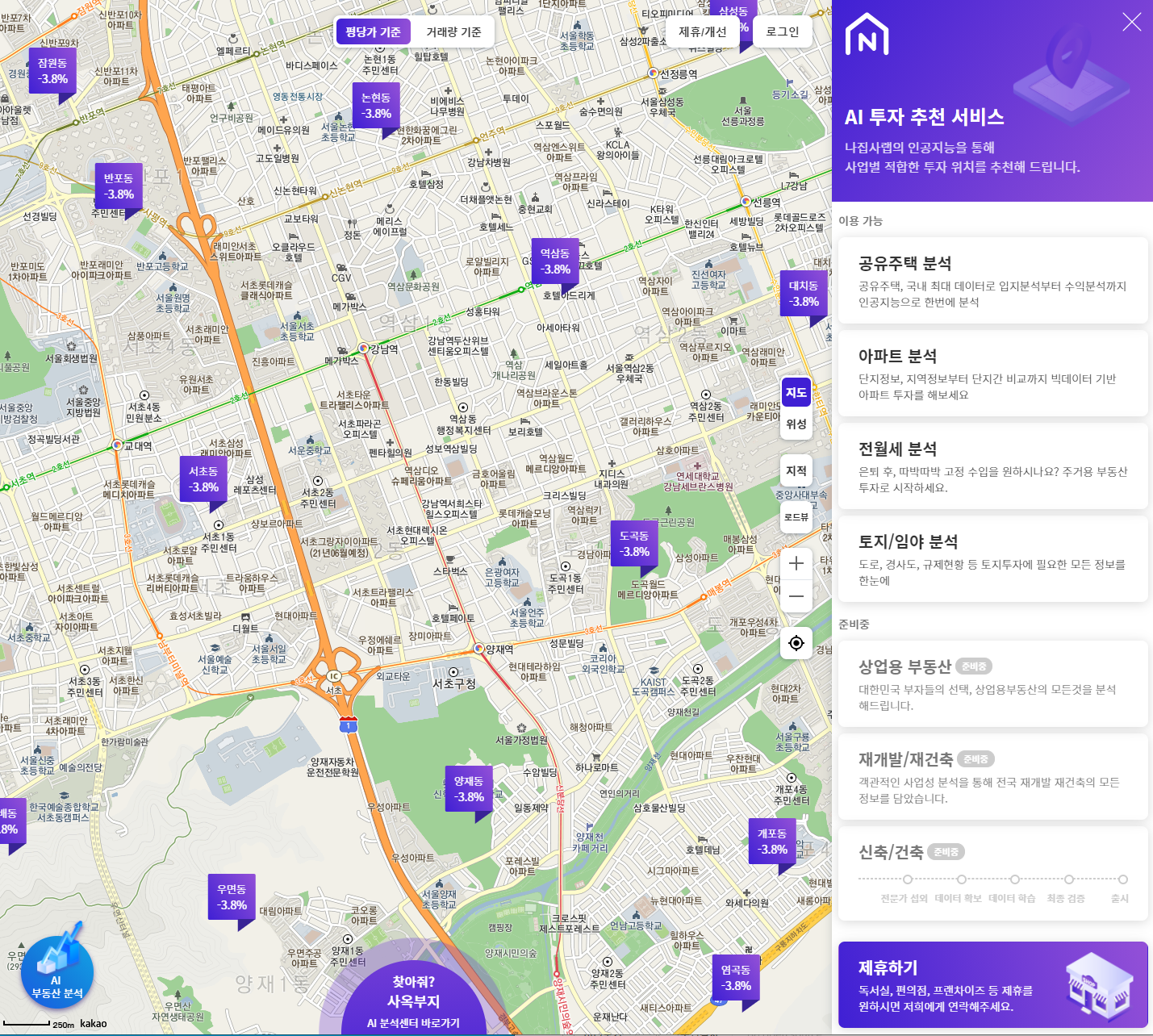
Task: Select the 잠원동 -3.8% map marker
Action: pyautogui.click(x=52, y=71)
